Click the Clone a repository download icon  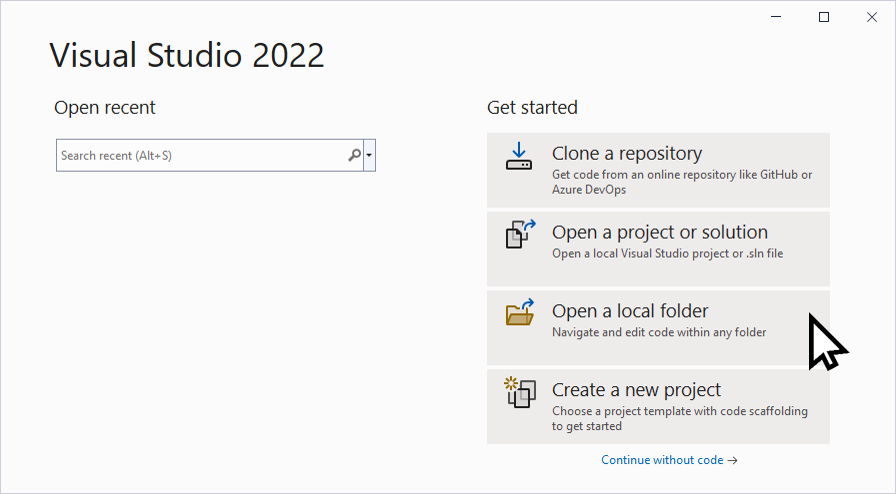519,156
